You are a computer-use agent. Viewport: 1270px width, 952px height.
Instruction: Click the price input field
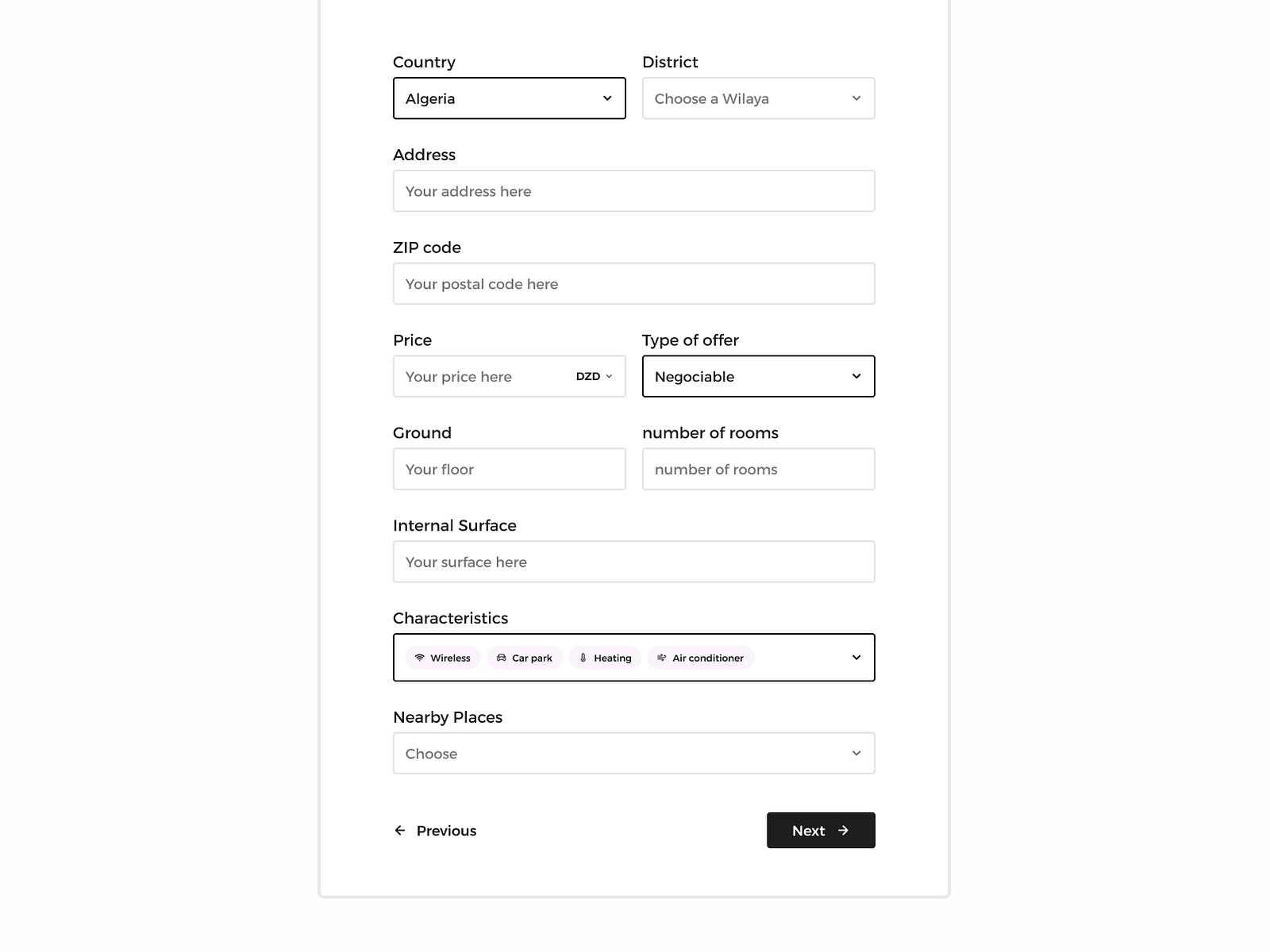pyautogui.click(x=480, y=377)
